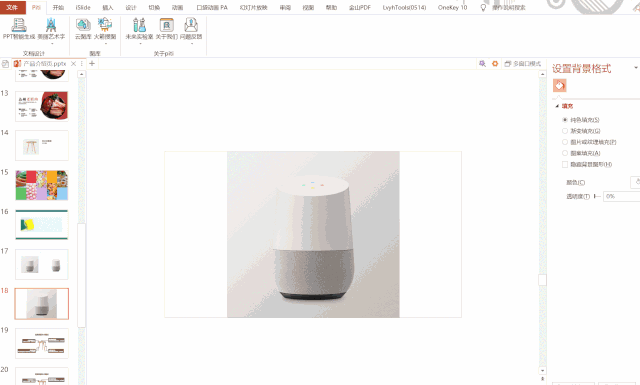Select the speaker image on the slide
The height and width of the screenshot is (385, 640).
coord(313,234)
